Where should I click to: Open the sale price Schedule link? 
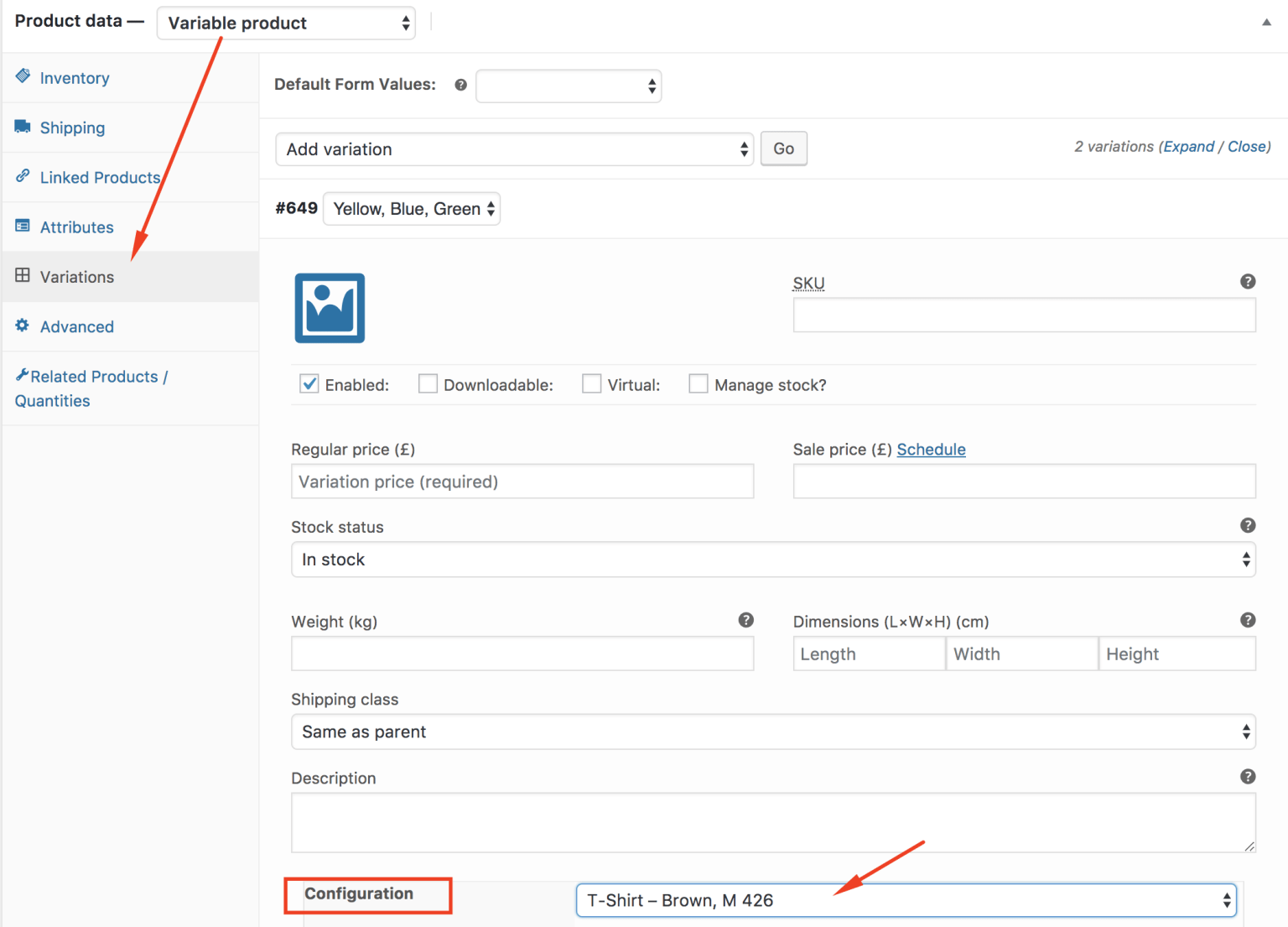(x=931, y=450)
